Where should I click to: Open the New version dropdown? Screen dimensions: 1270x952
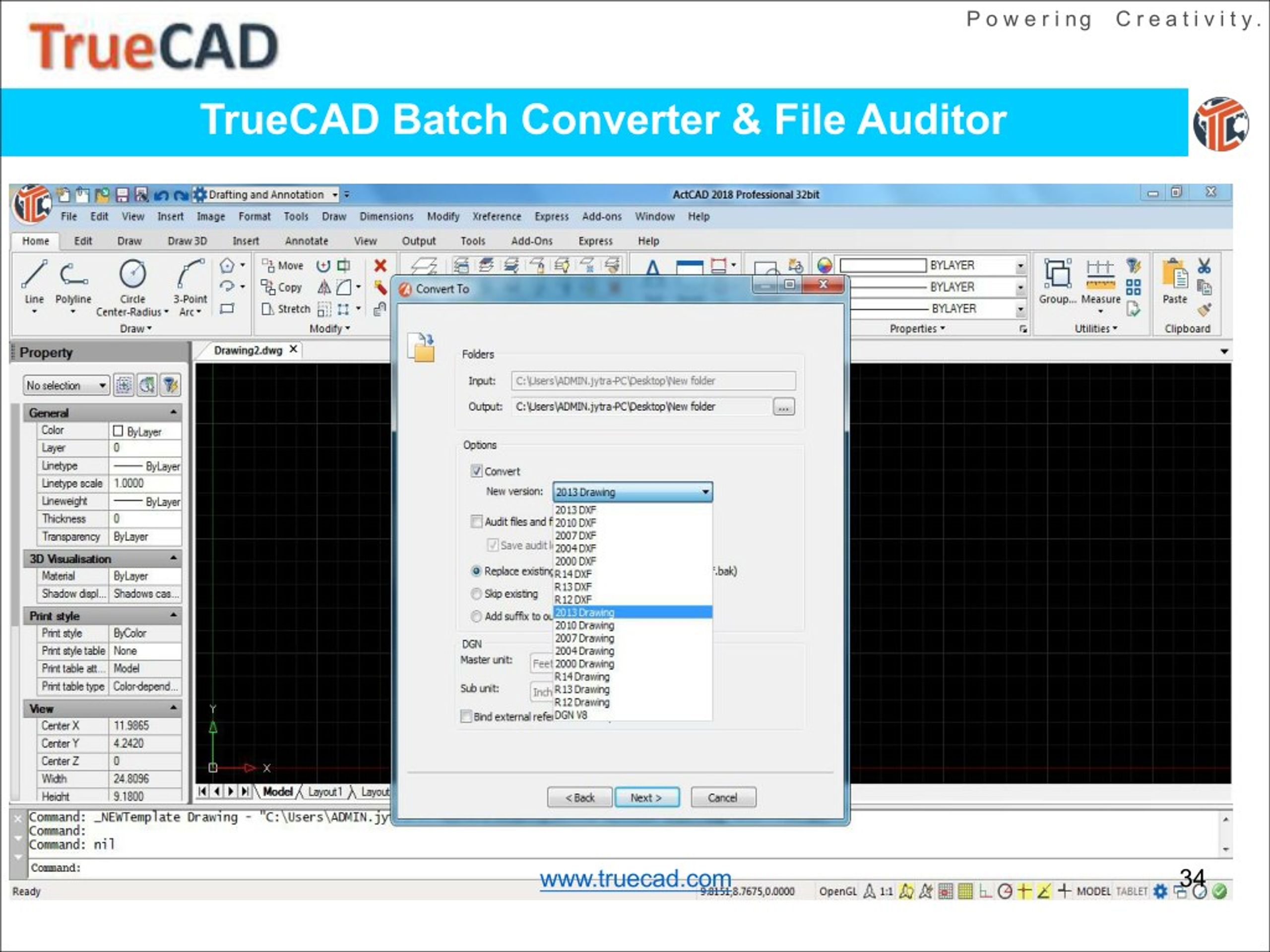[633, 492]
